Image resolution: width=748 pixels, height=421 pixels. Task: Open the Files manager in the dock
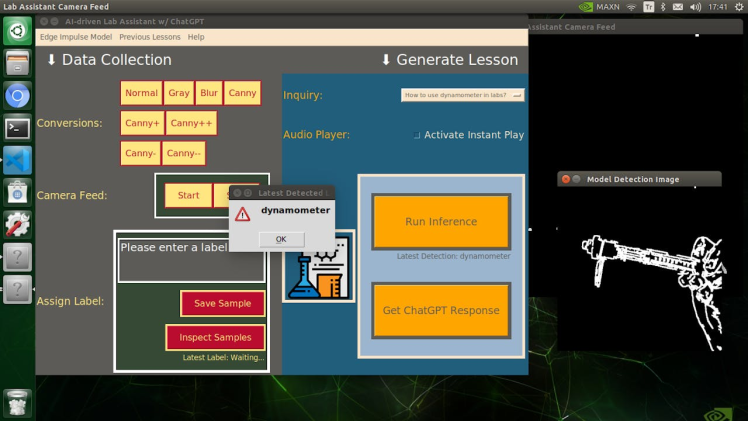coord(17,64)
